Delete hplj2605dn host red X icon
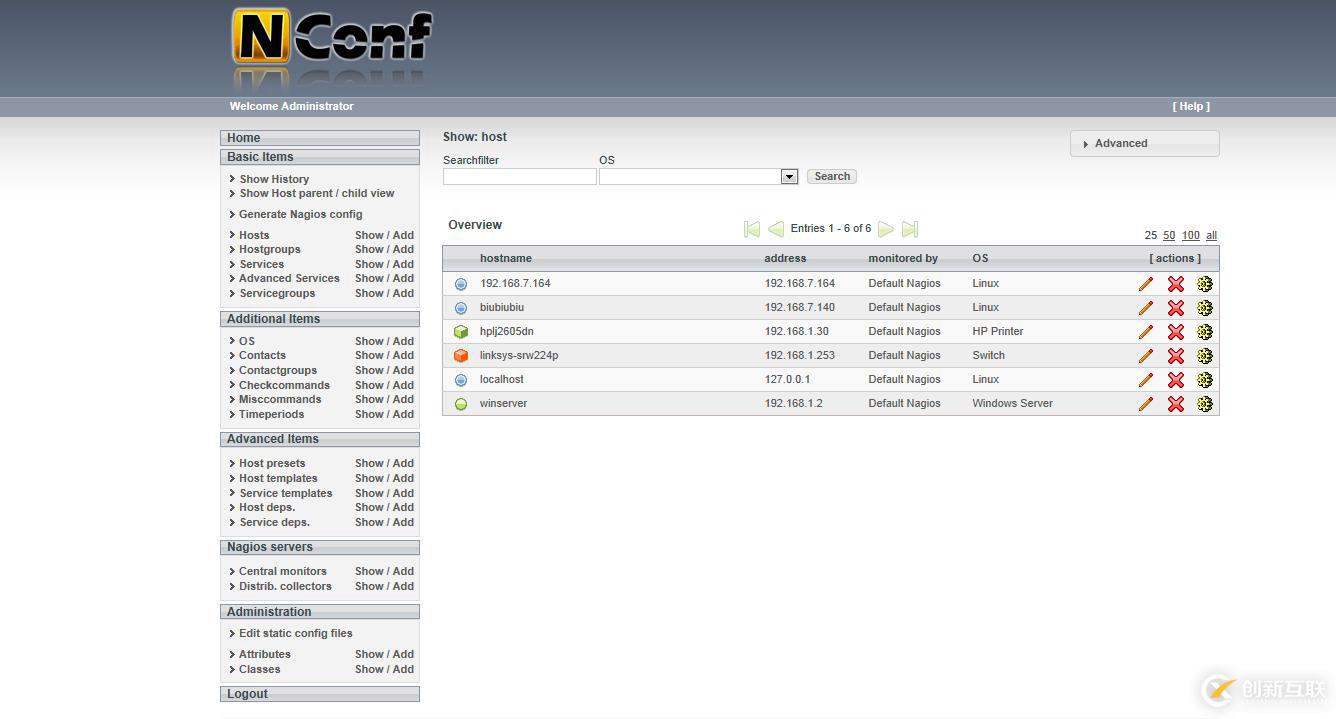Screen dimensions: 1336x719 (1176, 332)
